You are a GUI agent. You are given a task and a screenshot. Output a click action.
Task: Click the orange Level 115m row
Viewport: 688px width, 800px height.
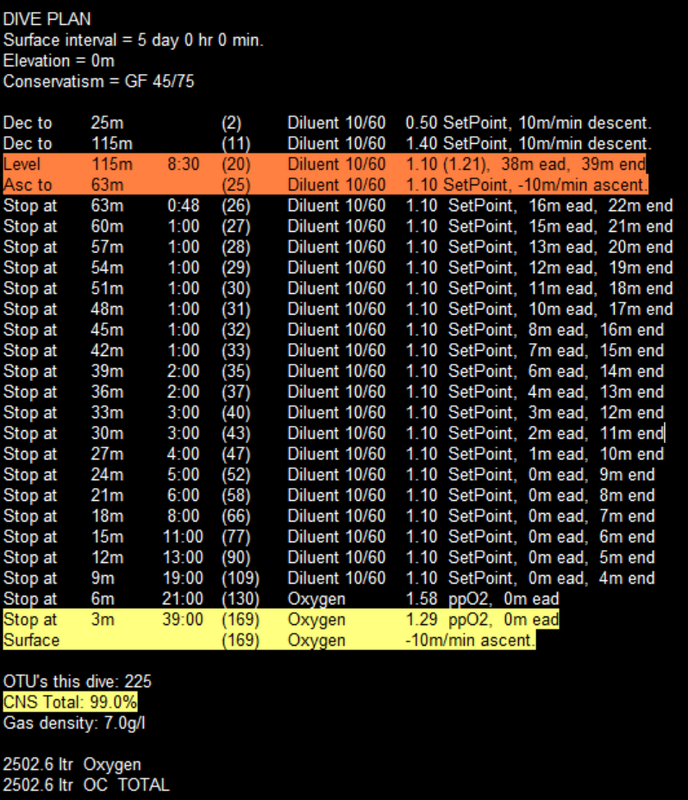tap(325, 164)
